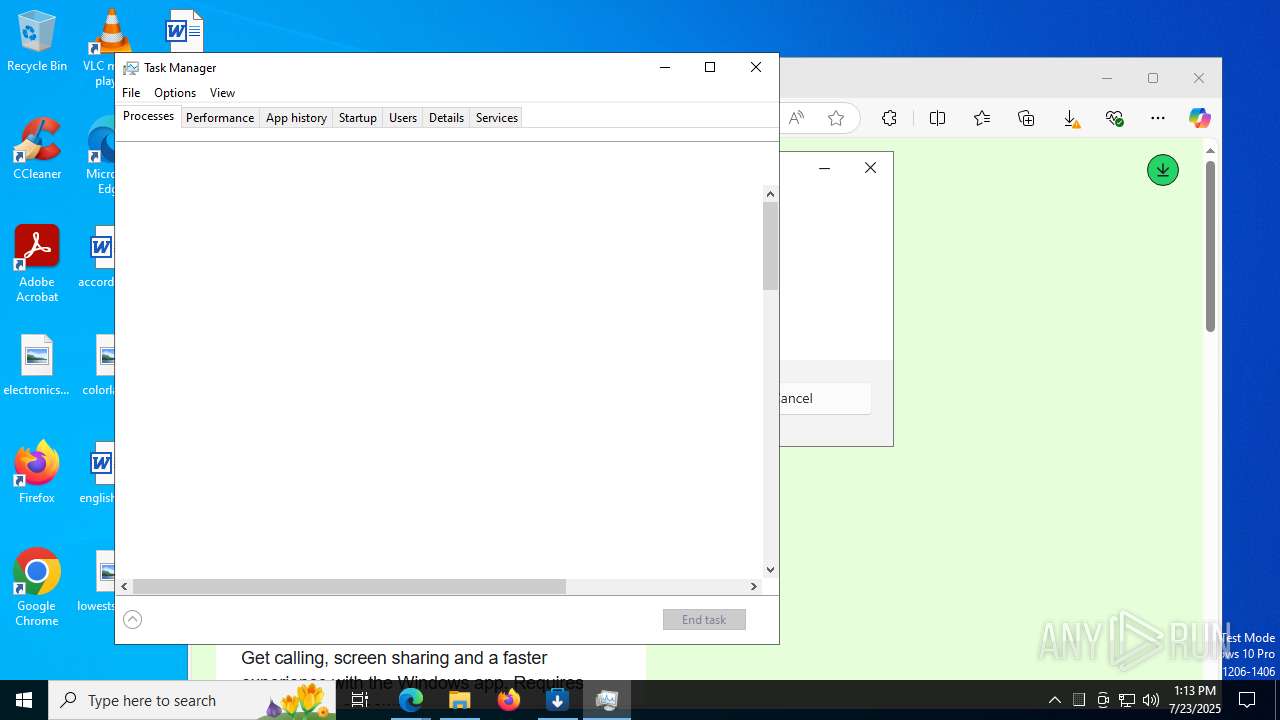Open the Google Chrome desktop shortcut
Screen dimensions: 1280x720
[37, 588]
